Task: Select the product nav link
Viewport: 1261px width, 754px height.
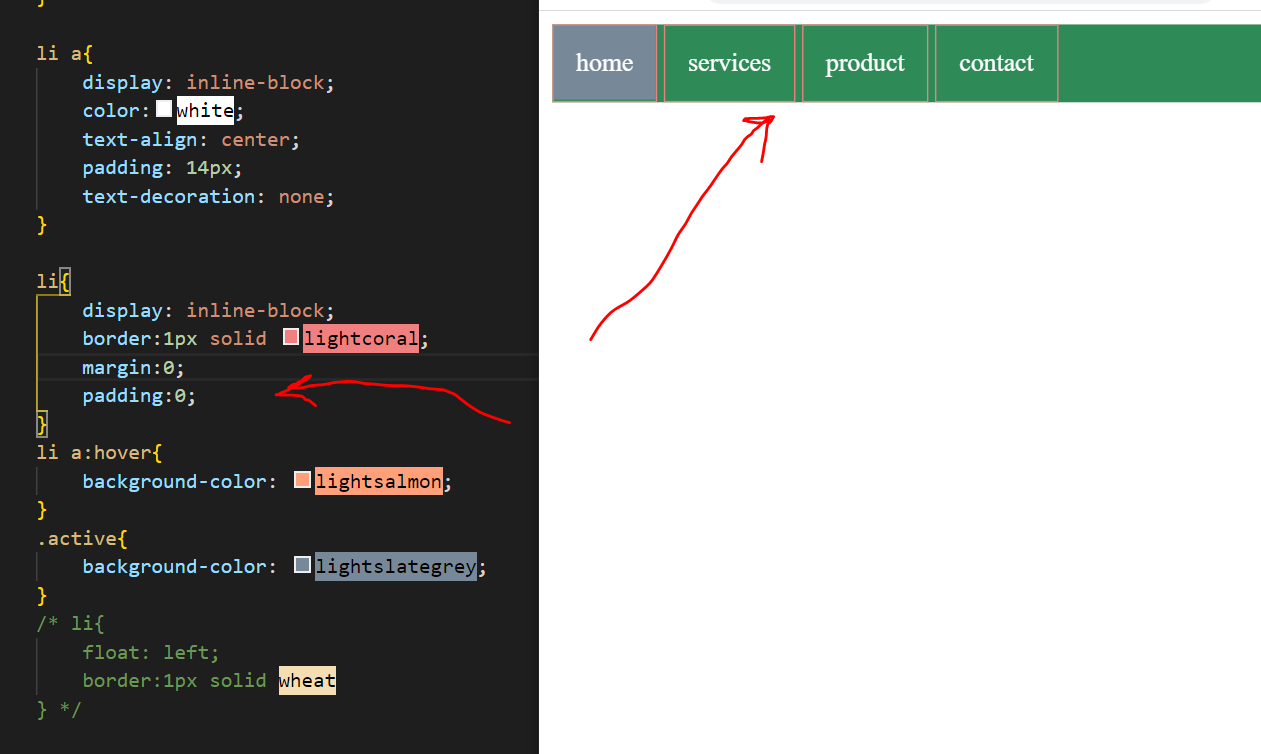Action: point(864,63)
